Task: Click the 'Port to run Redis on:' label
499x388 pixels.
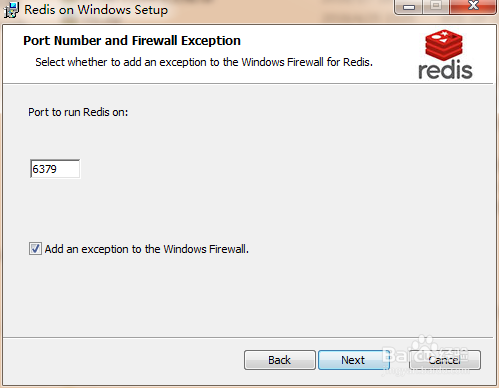Action: 78,112
